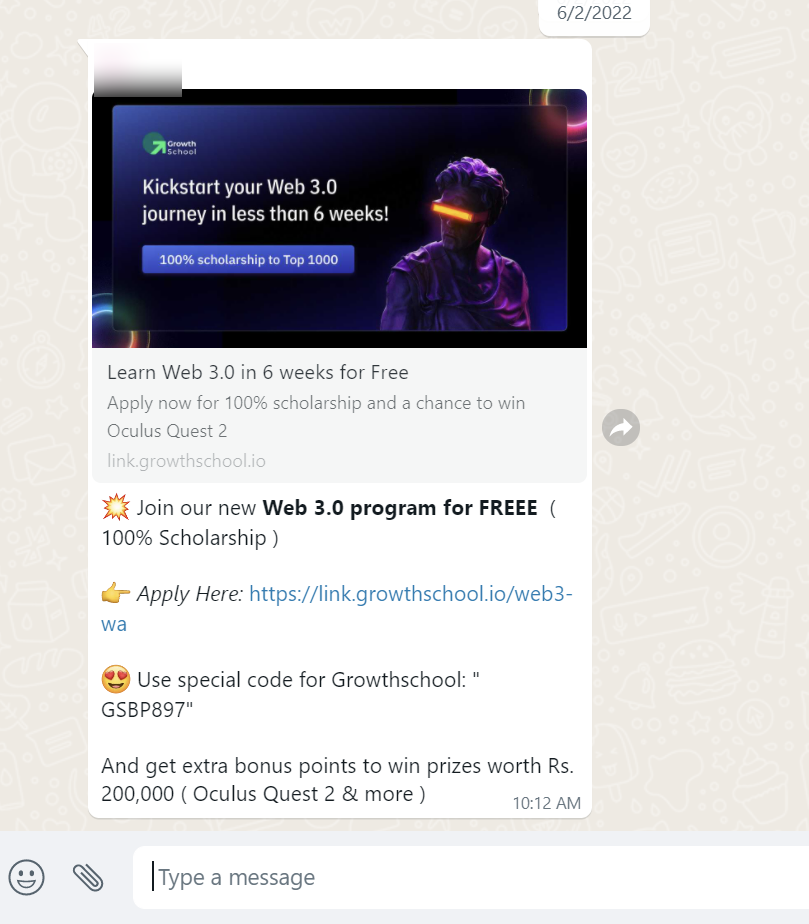Click the Kickstart your Web 3.0 headline
Screen dimensions: 809x924
265,200
